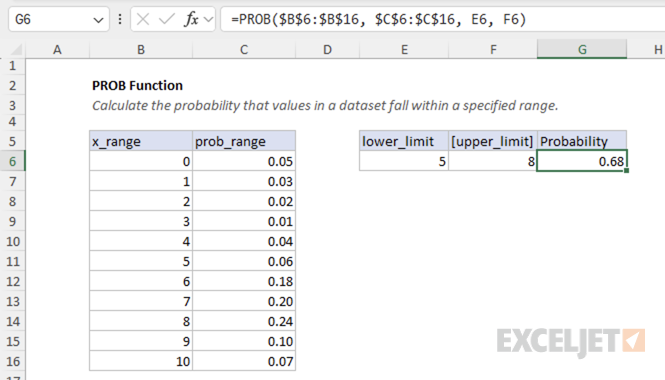This screenshot has width=665, height=380.
Task: Select x_range cell with value 2
Action: pyautogui.click(x=141, y=201)
